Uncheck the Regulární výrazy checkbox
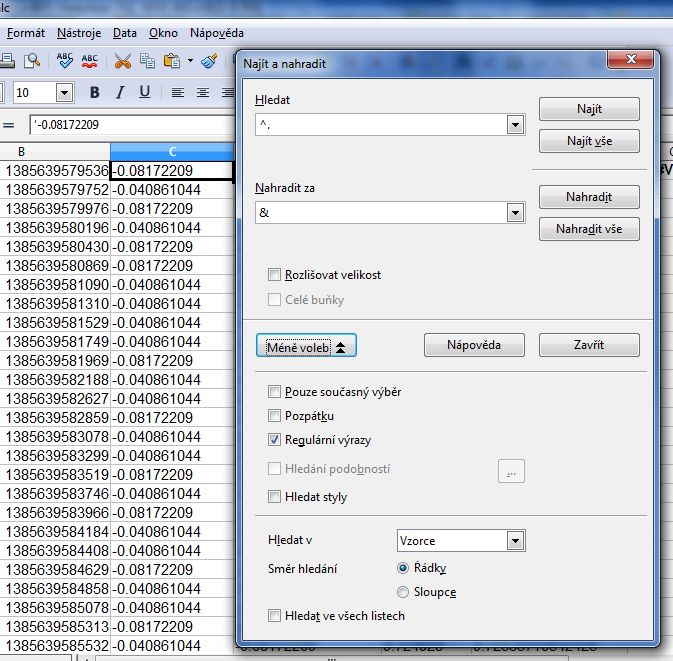The width and height of the screenshot is (673, 661). (x=275, y=440)
